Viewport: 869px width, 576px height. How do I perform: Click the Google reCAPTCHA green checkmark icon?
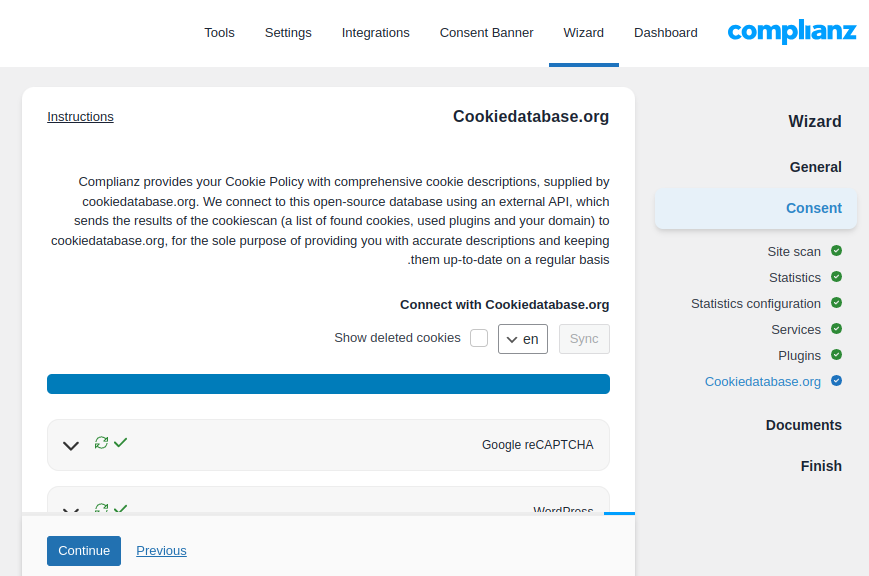pos(120,442)
